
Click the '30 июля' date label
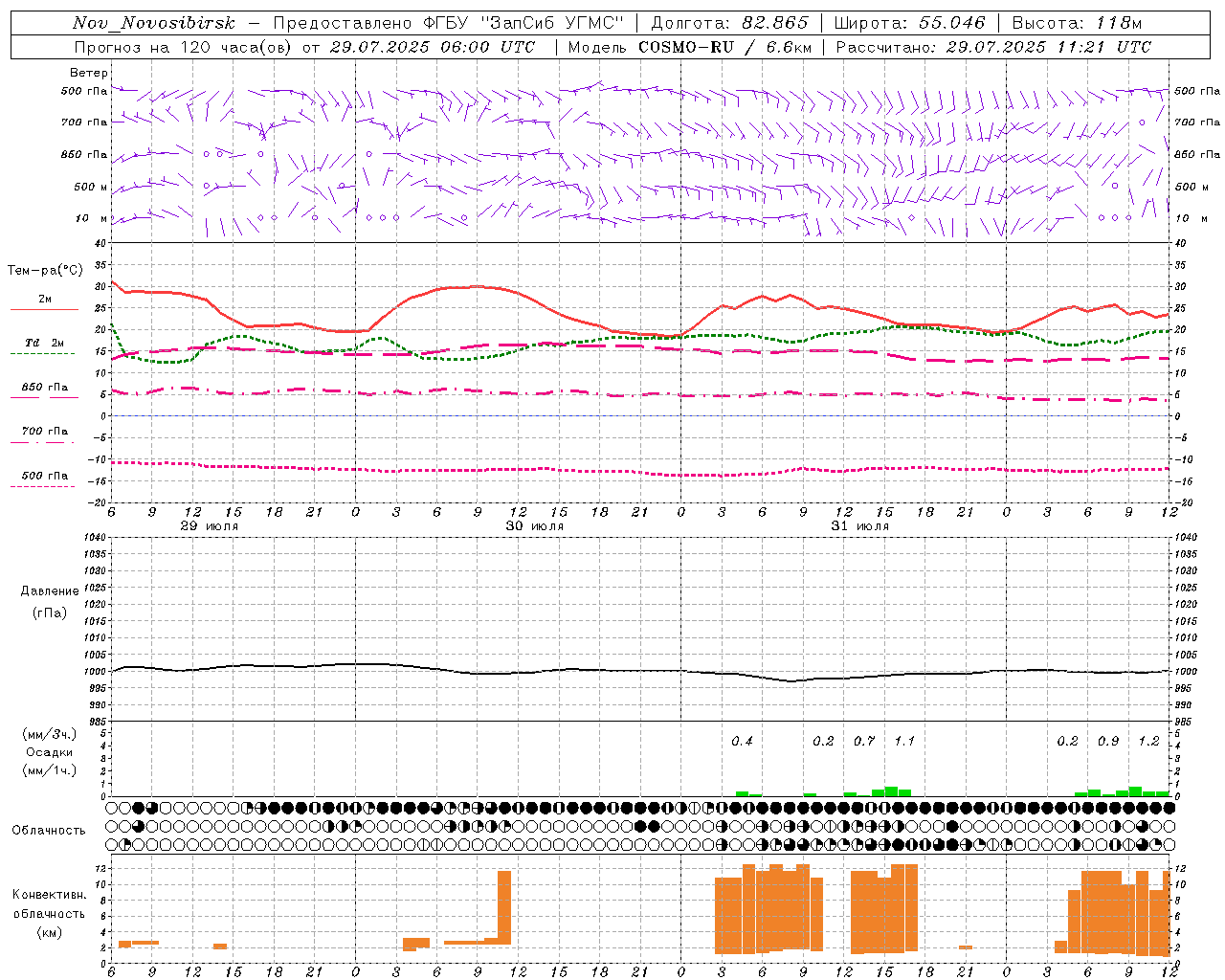535,526
